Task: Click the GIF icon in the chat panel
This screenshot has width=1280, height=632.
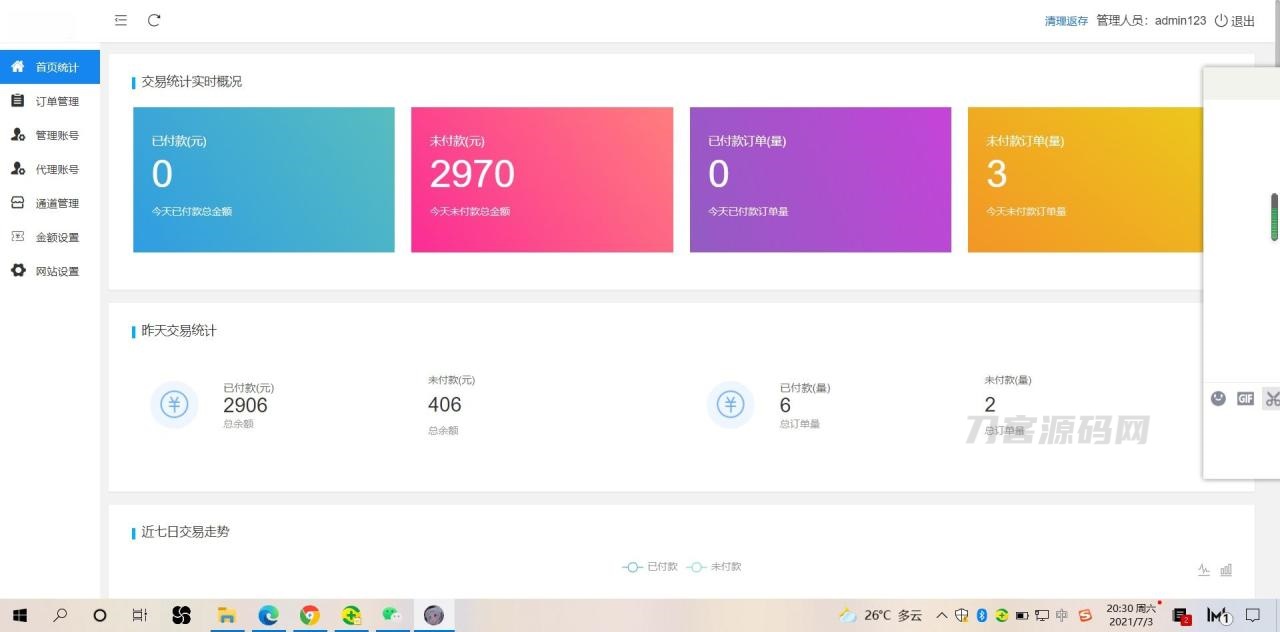Action: 1245,398
